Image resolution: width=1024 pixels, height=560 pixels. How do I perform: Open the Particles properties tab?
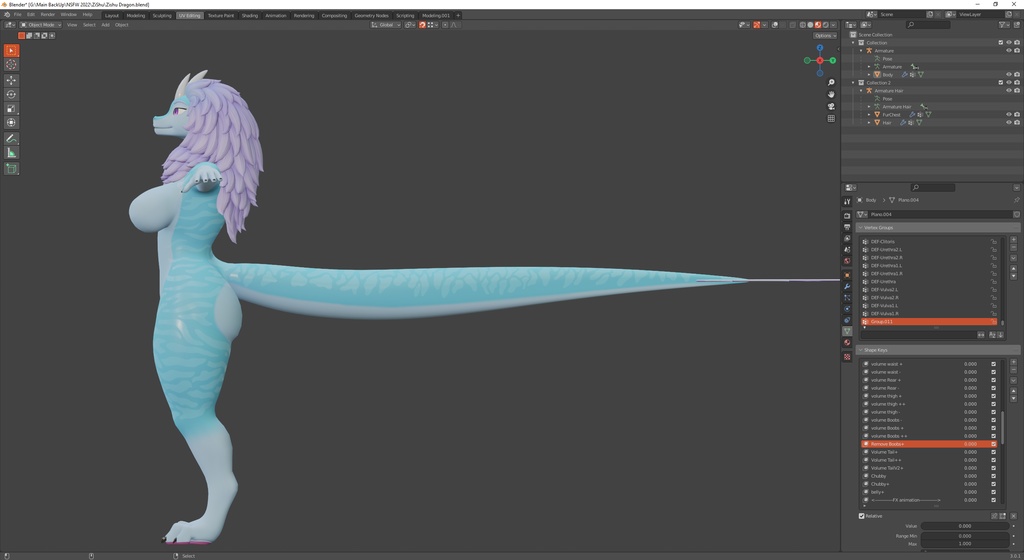click(847, 298)
